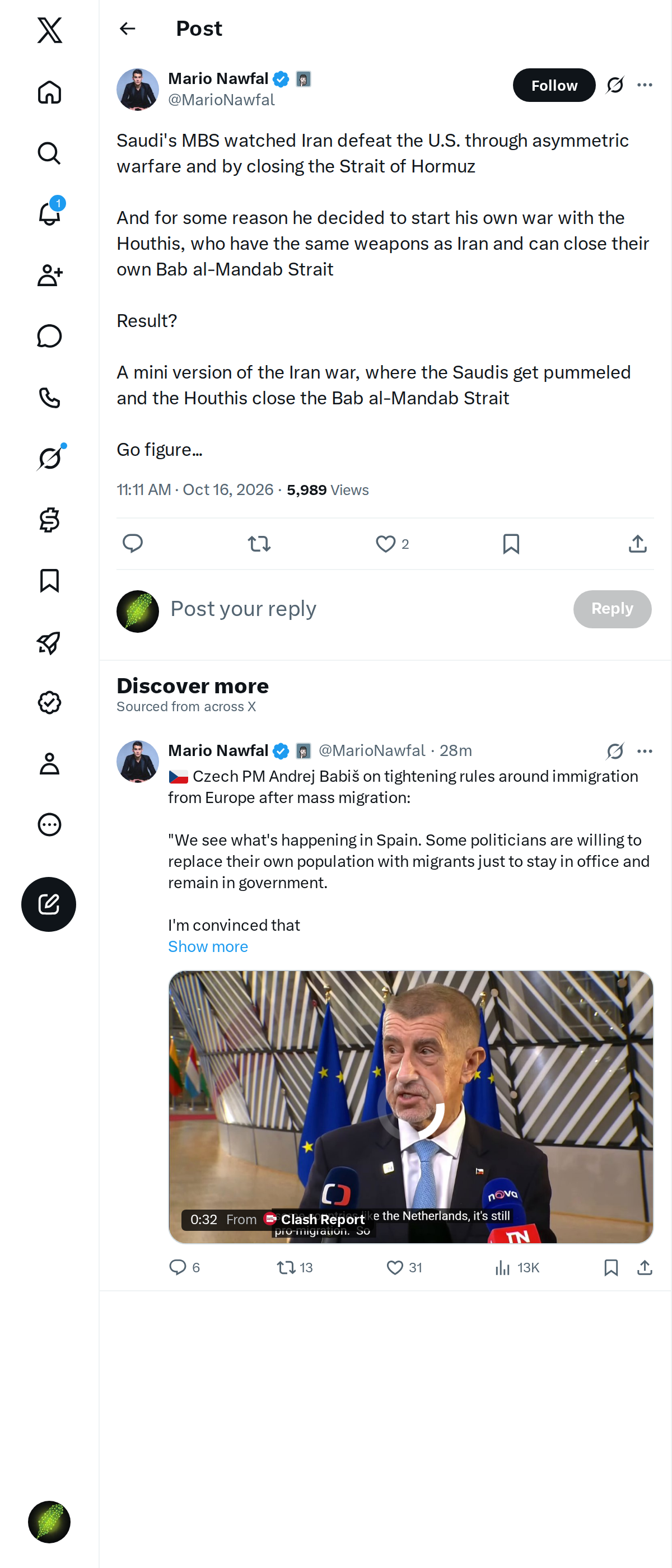Open the Profile icon in the sidebar
672x1568 pixels.
(x=49, y=763)
